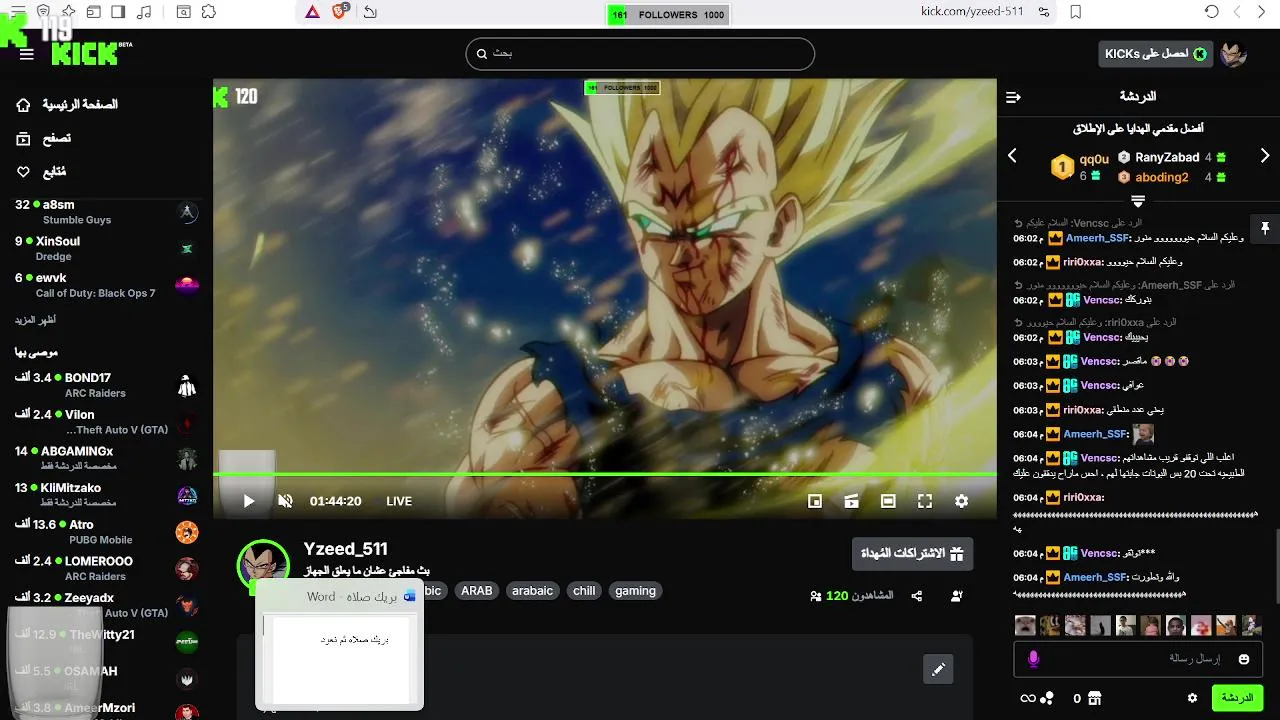Expand the show more followed channels link

(x=35, y=320)
